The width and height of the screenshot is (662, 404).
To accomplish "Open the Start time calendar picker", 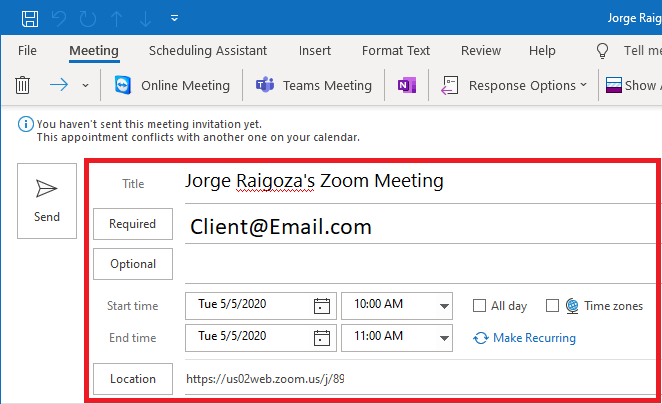I will tap(322, 306).
